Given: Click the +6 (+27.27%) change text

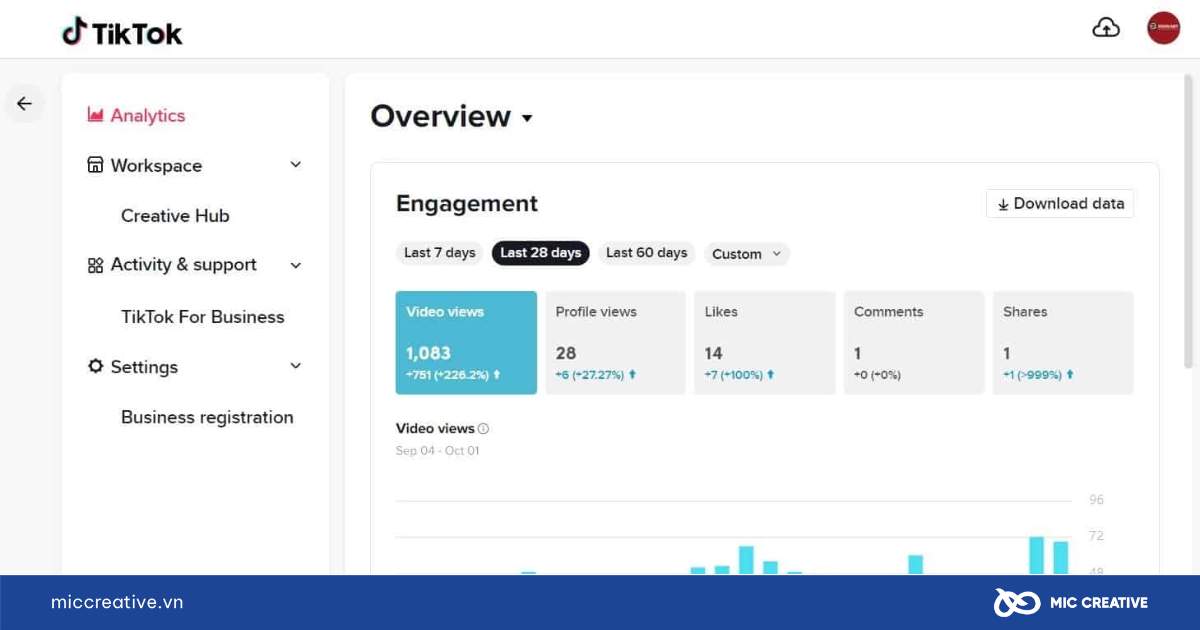Looking at the screenshot, I should tap(590, 375).
